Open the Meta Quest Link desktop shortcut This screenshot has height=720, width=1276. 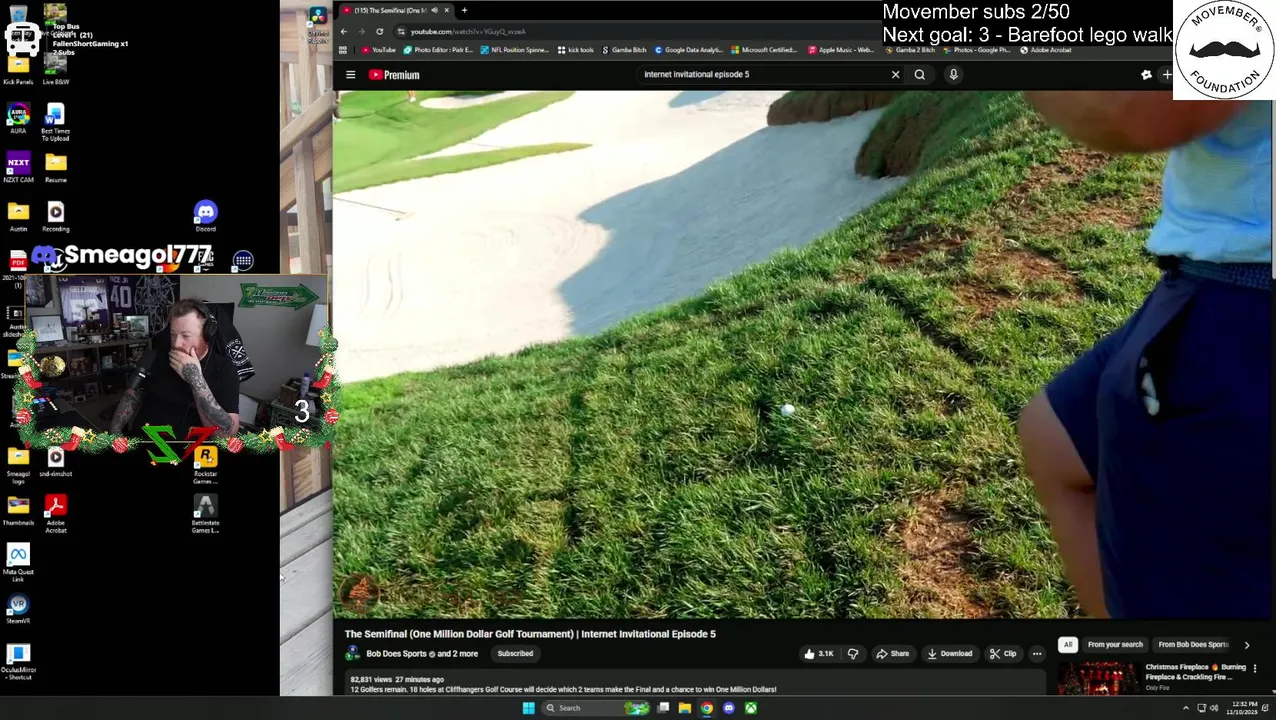pos(18,563)
